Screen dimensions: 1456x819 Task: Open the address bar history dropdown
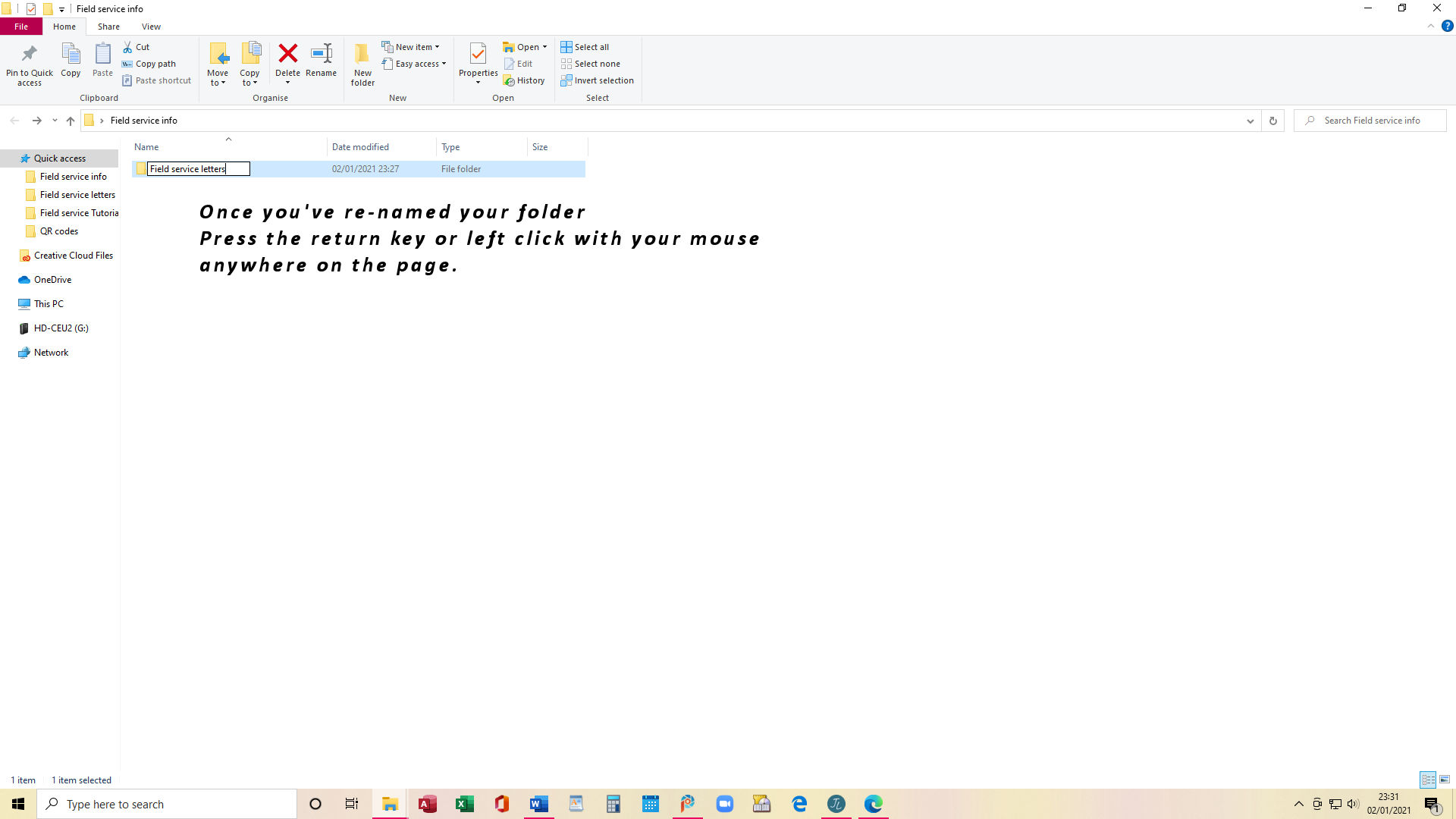pyautogui.click(x=1250, y=121)
